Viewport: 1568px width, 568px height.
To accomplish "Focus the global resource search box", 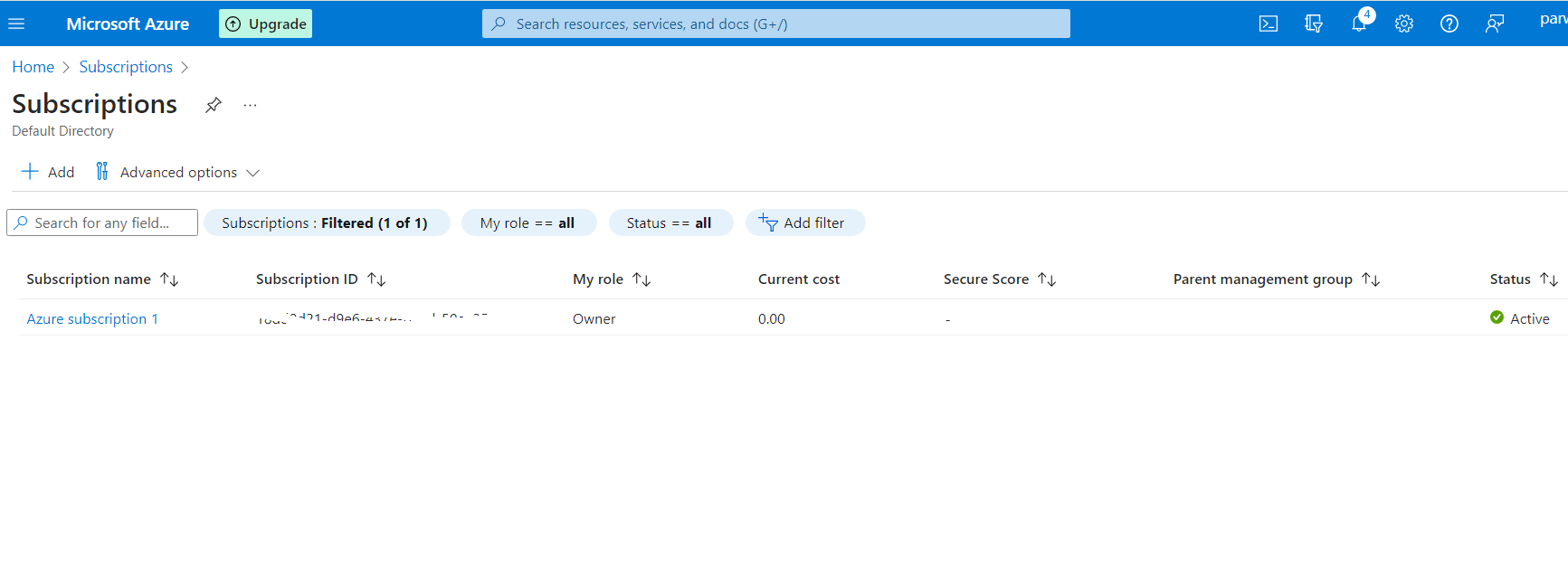I will pyautogui.click(x=775, y=24).
